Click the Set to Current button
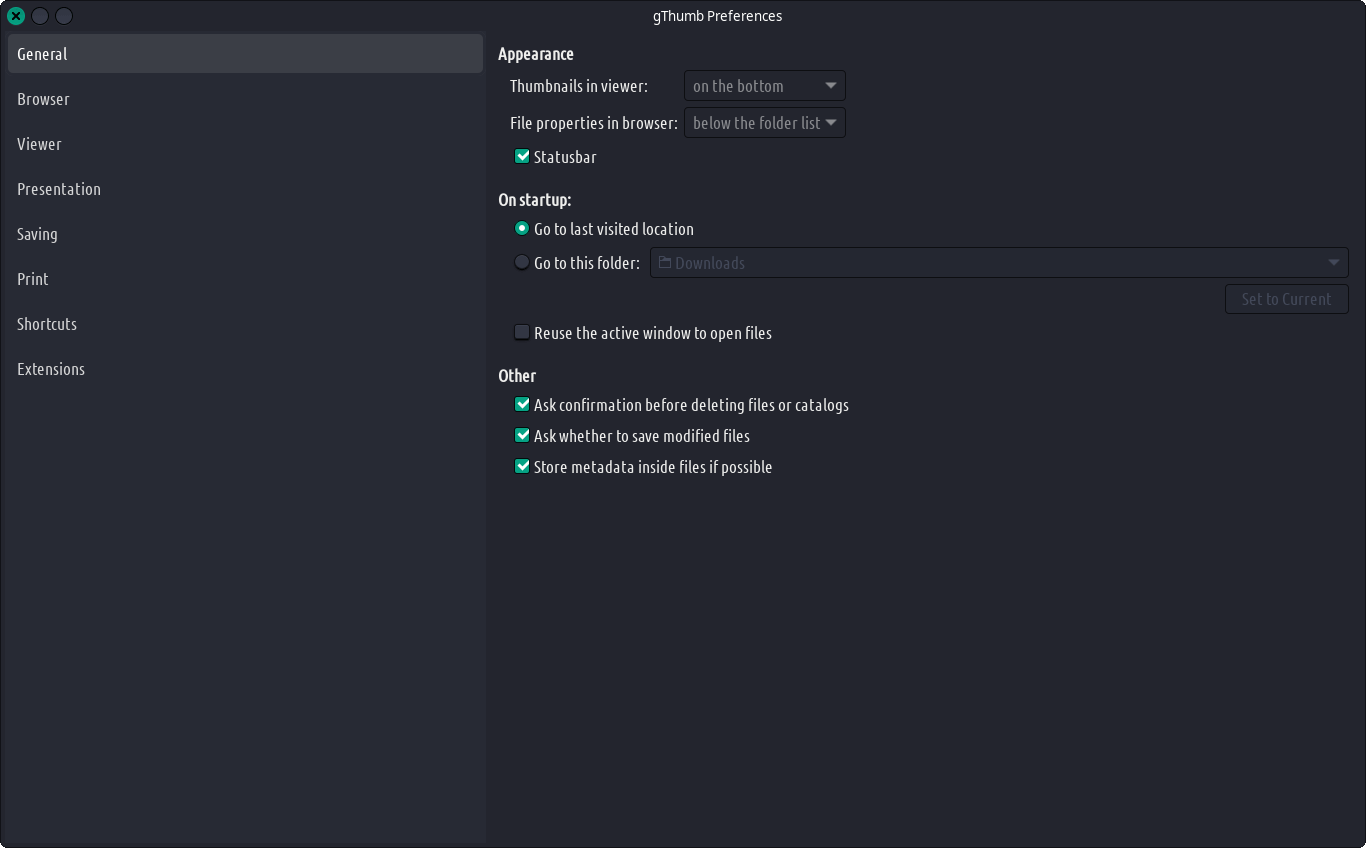 1286,299
